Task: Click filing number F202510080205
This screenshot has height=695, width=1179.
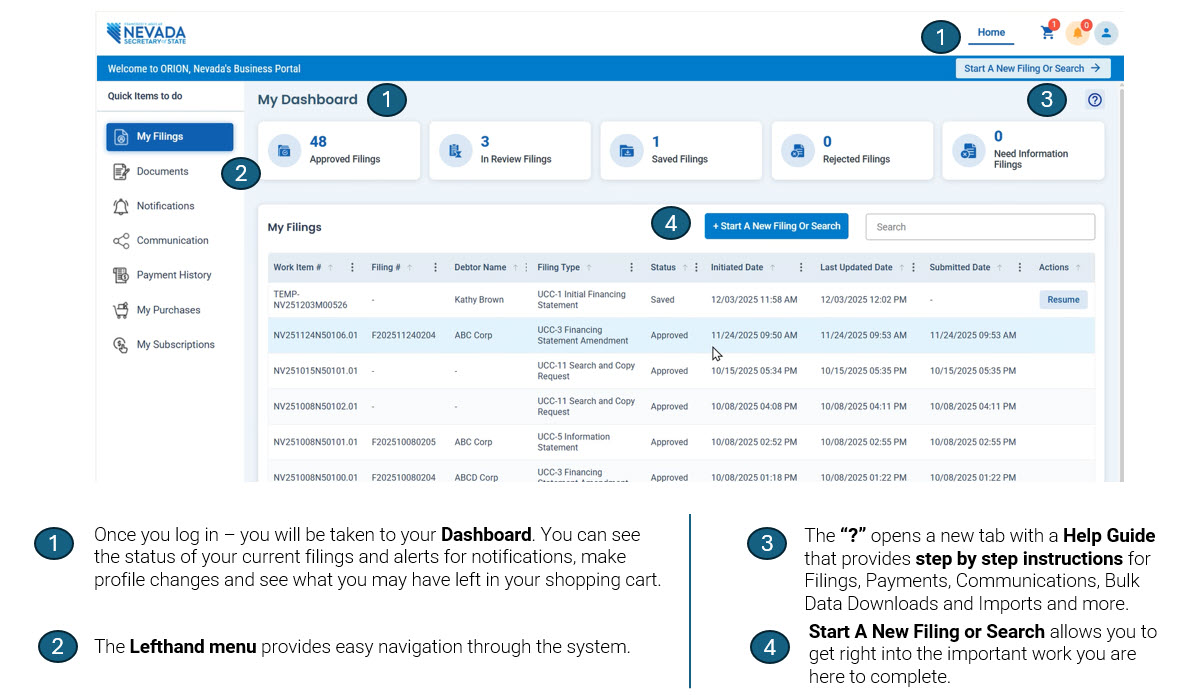Action: 403,442
